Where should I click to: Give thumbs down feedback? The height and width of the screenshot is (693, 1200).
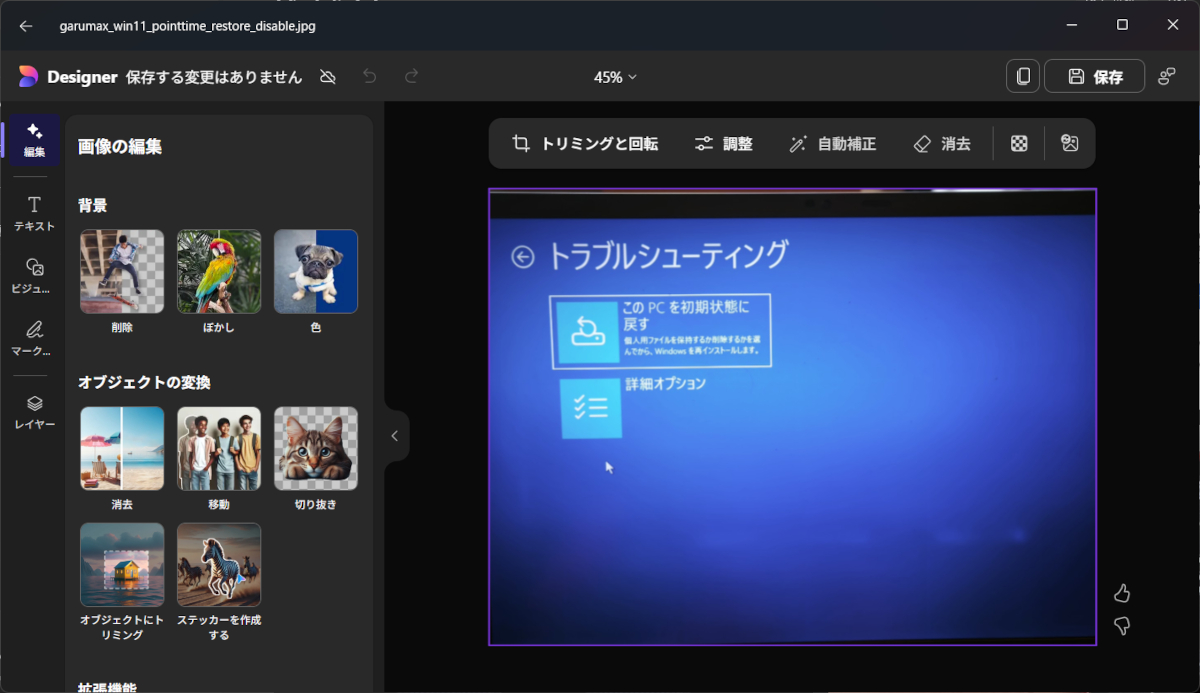coord(1122,626)
